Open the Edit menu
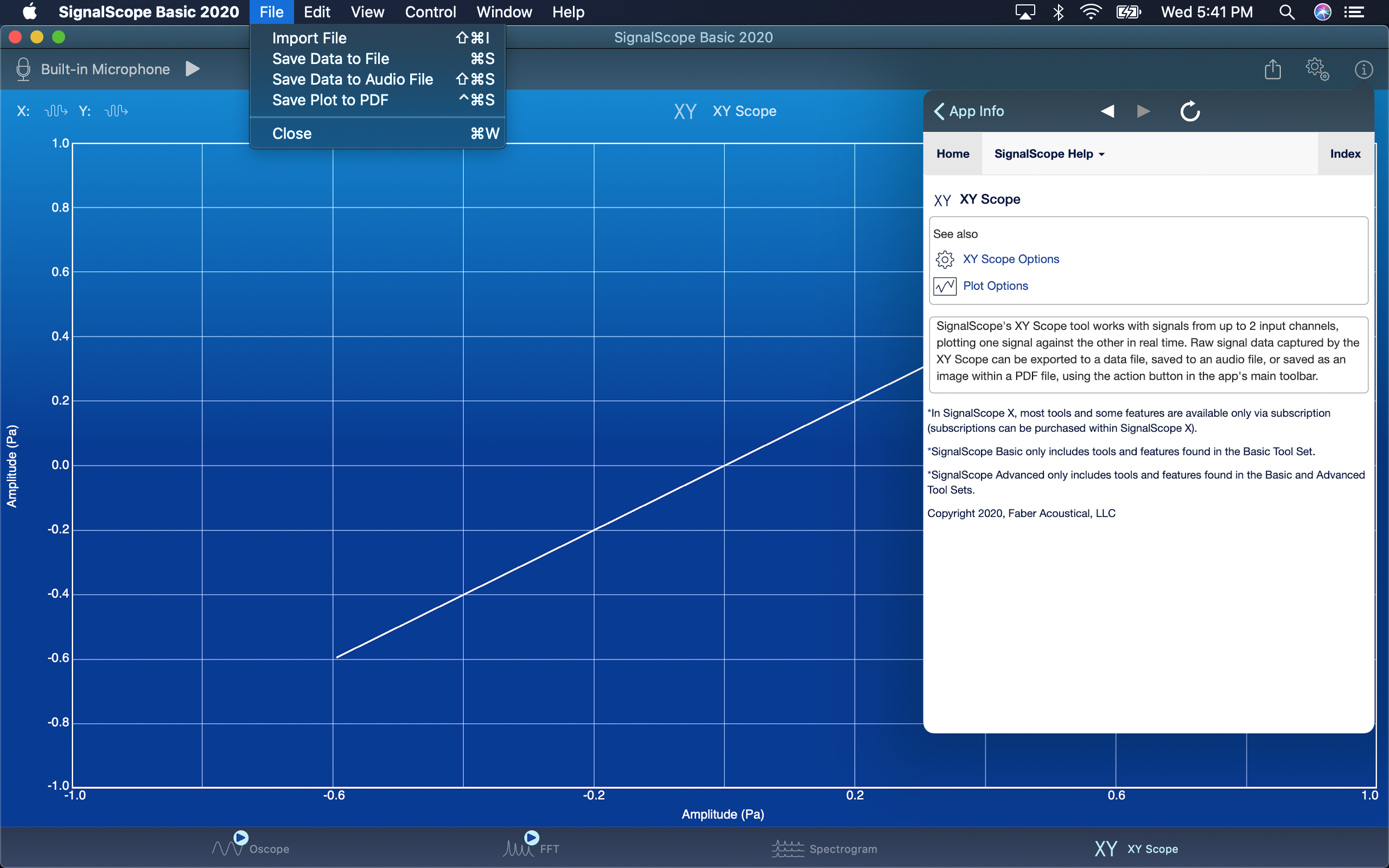Image resolution: width=1389 pixels, height=868 pixels. click(317, 12)
